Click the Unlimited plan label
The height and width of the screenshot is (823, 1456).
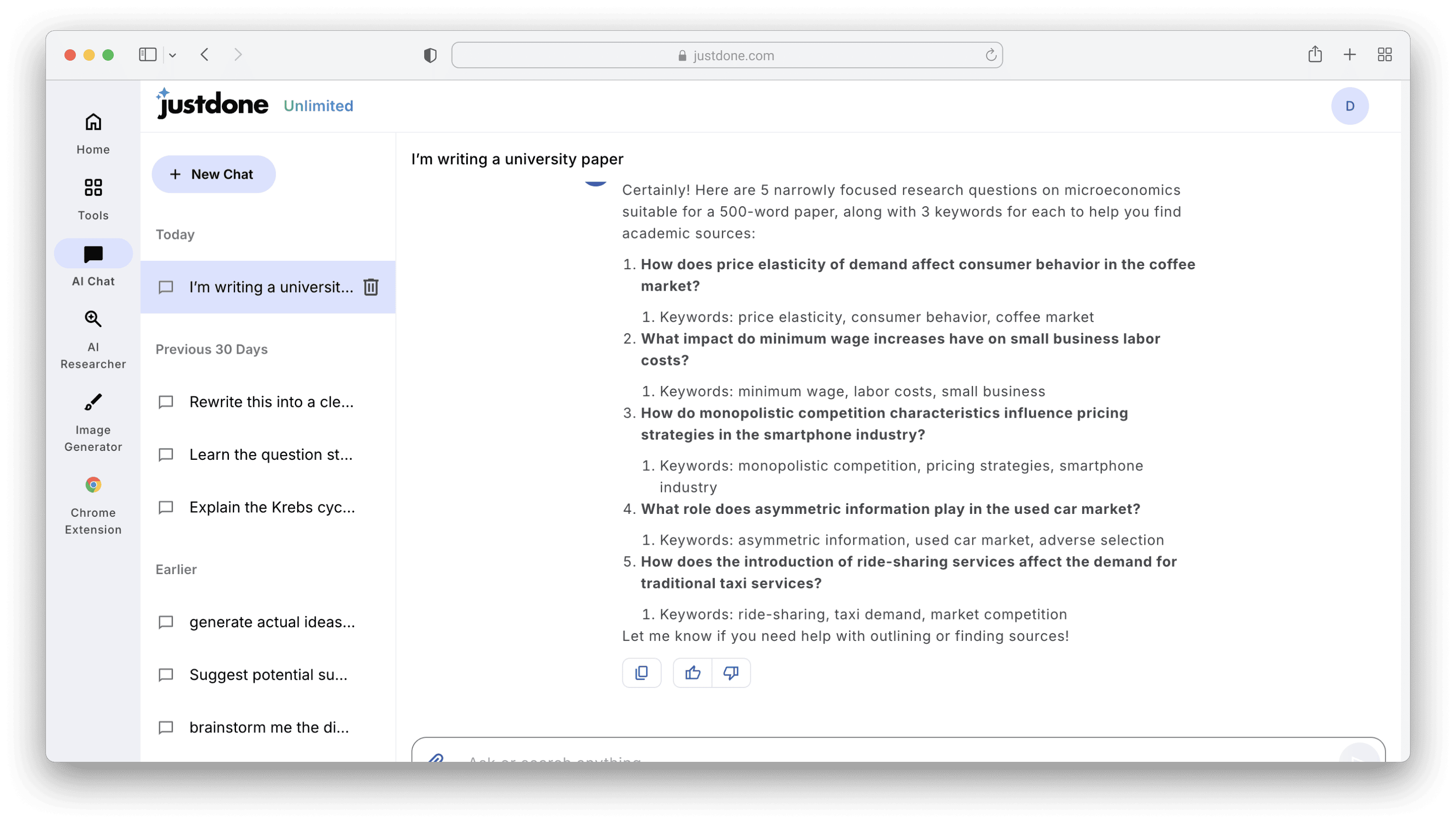click(x=318, y=106)
